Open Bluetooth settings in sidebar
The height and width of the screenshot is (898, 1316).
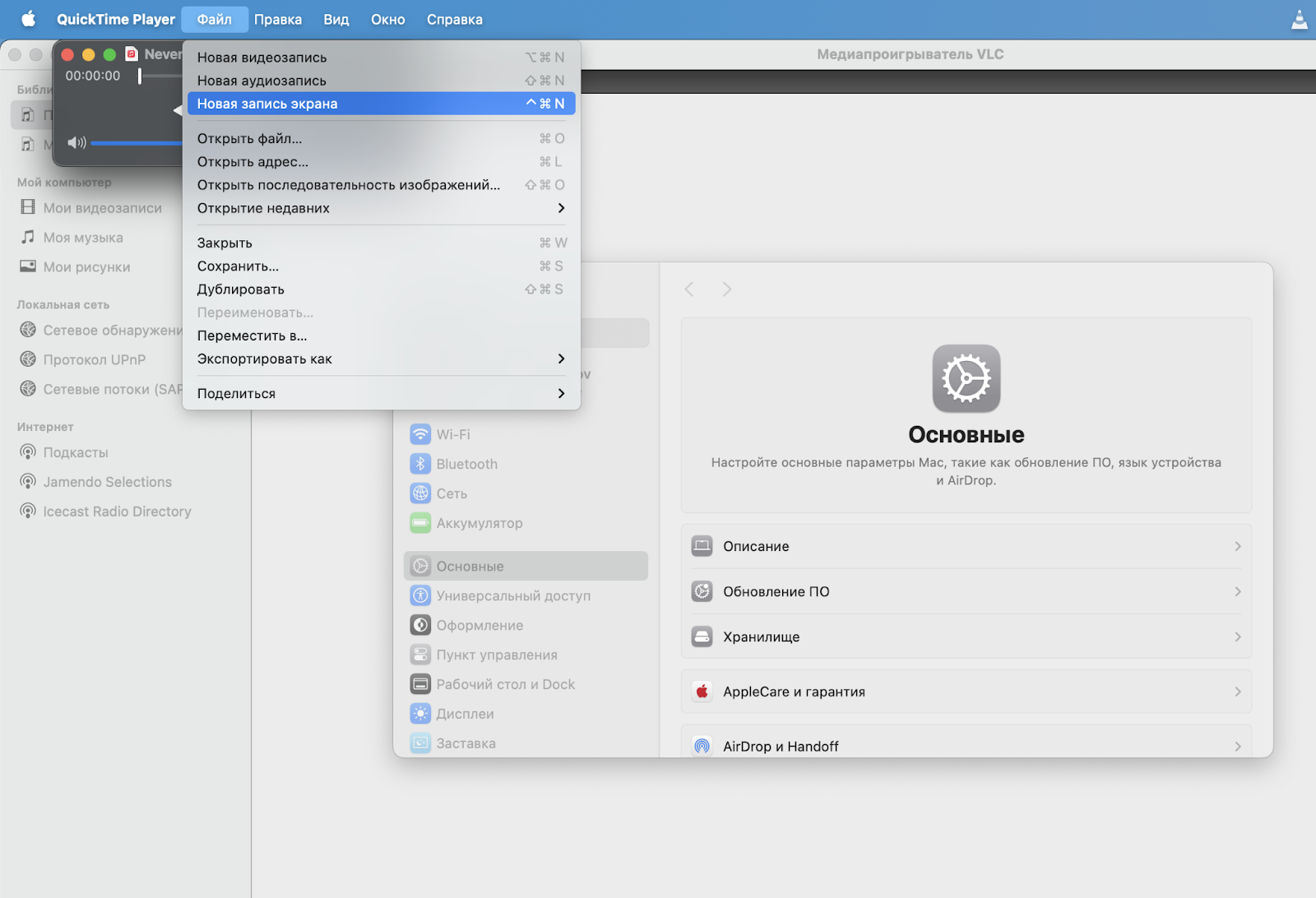(466, 464)
